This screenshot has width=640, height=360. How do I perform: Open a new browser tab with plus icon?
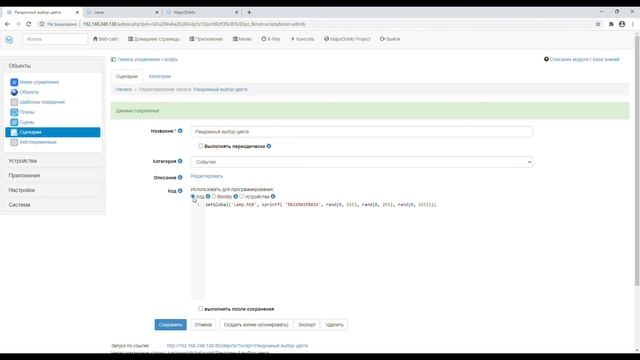pos(249,12)
